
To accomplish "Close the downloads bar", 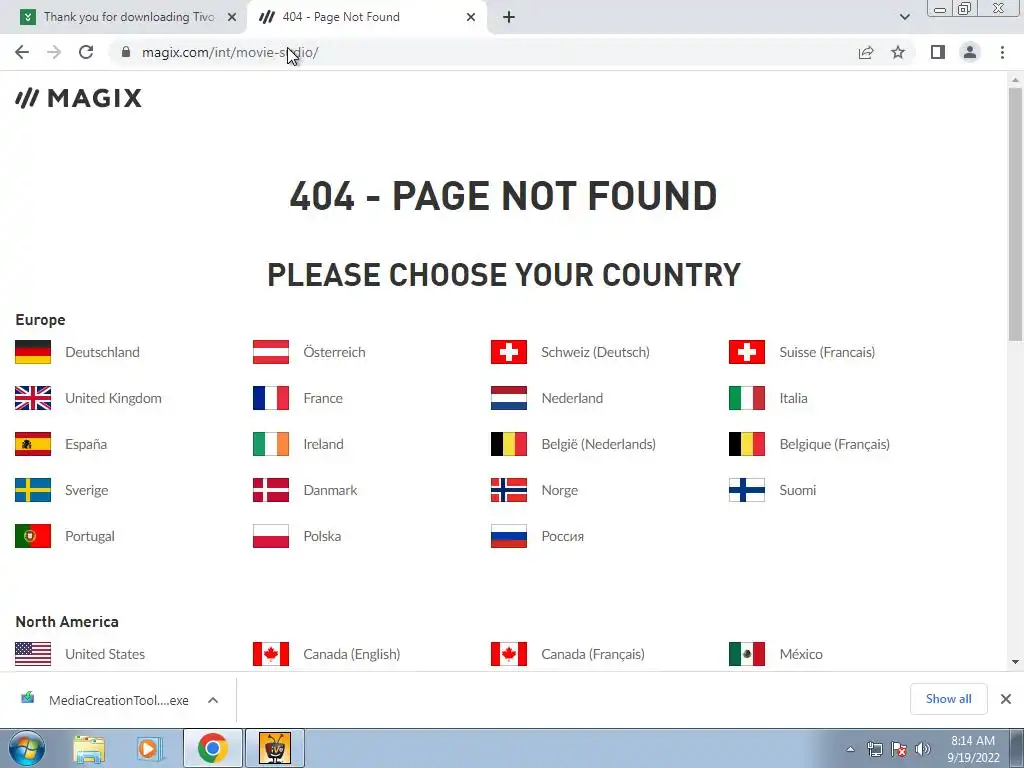I will (1006, 699).
